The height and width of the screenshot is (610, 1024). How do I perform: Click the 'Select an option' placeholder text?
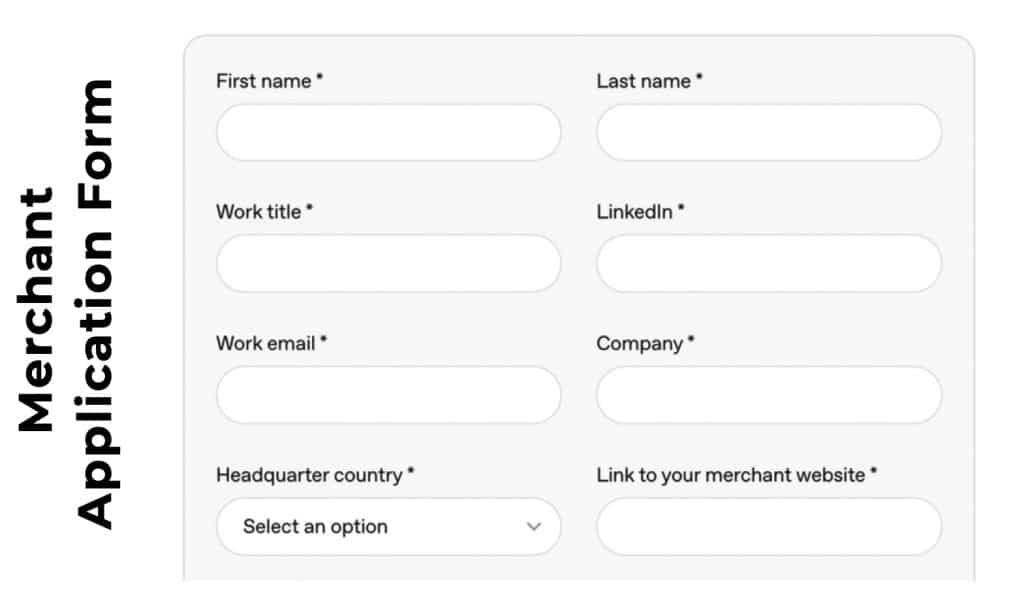click(x=315, y=527)
